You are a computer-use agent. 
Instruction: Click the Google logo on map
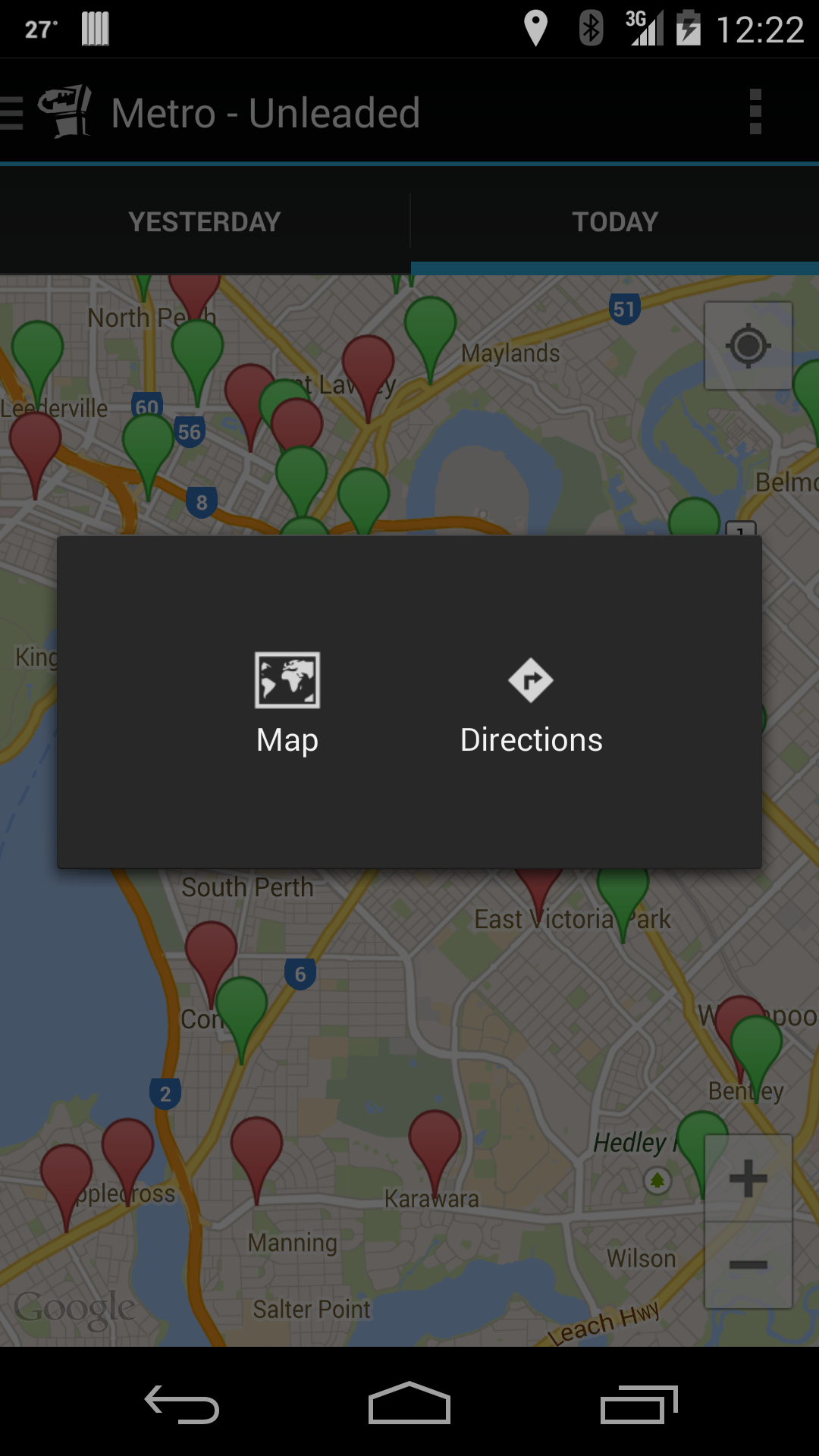coord(74,1308)
